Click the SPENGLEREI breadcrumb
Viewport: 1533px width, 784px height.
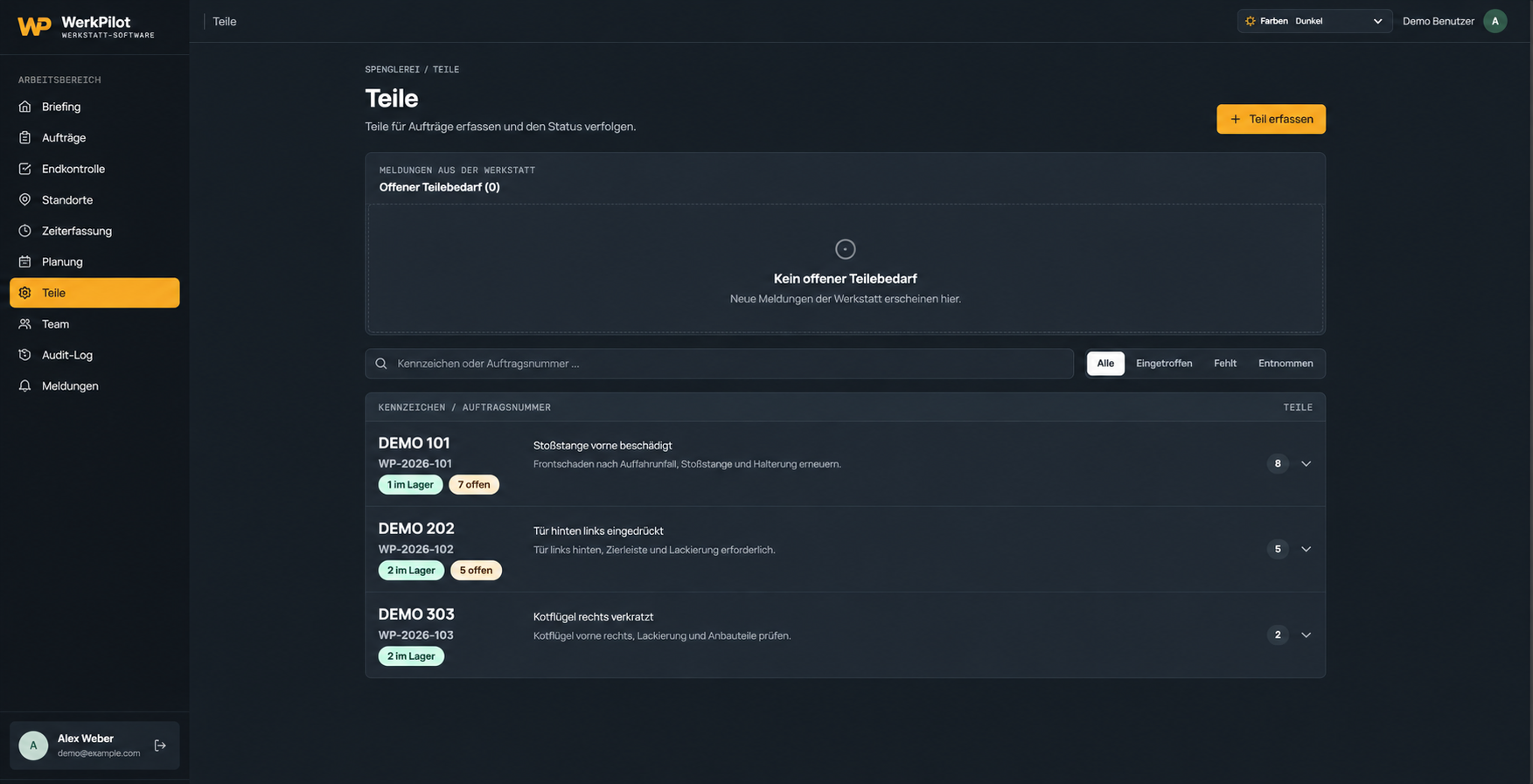tap(392, 69)
